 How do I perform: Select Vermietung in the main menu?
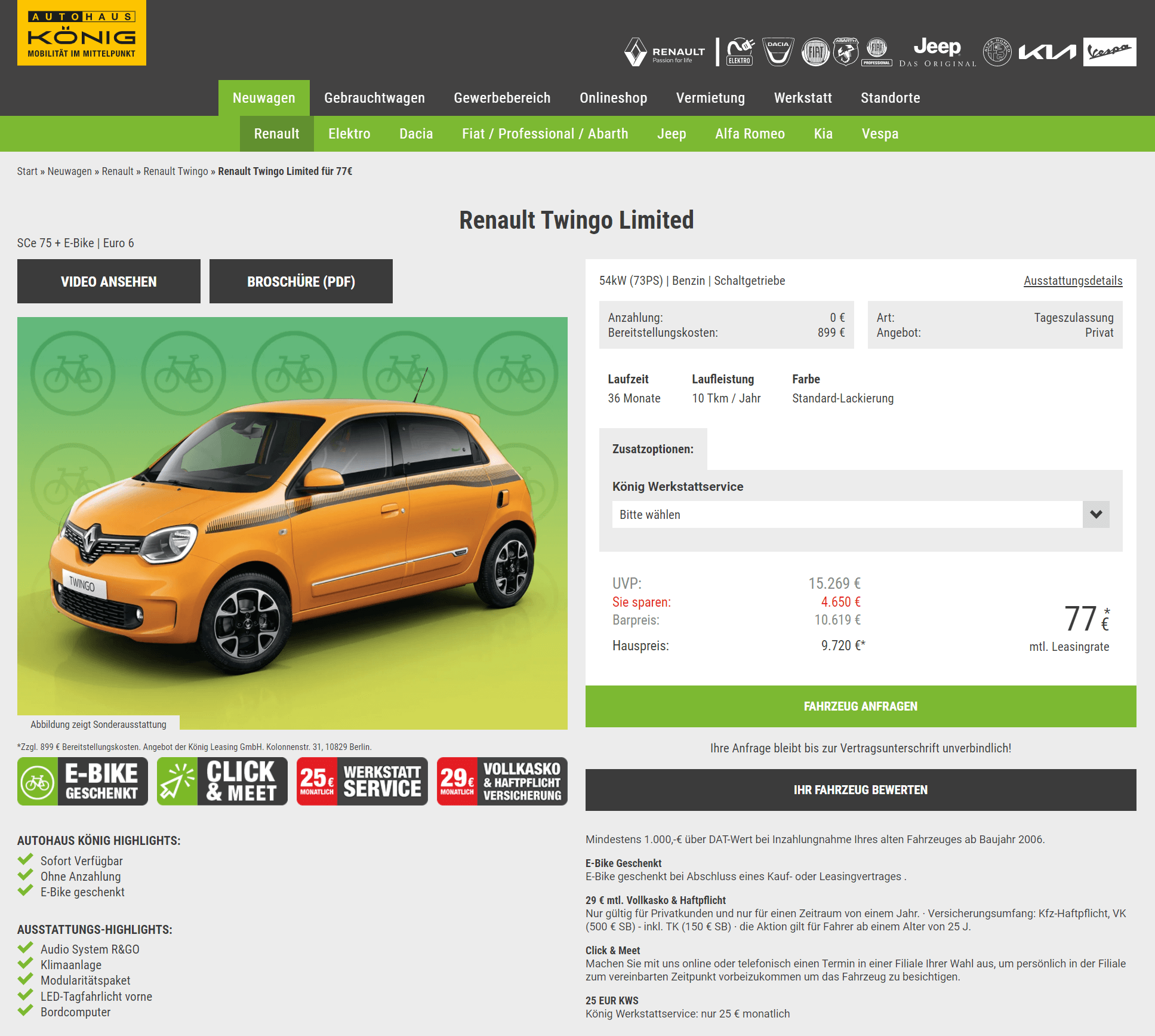tap(710, 98)
